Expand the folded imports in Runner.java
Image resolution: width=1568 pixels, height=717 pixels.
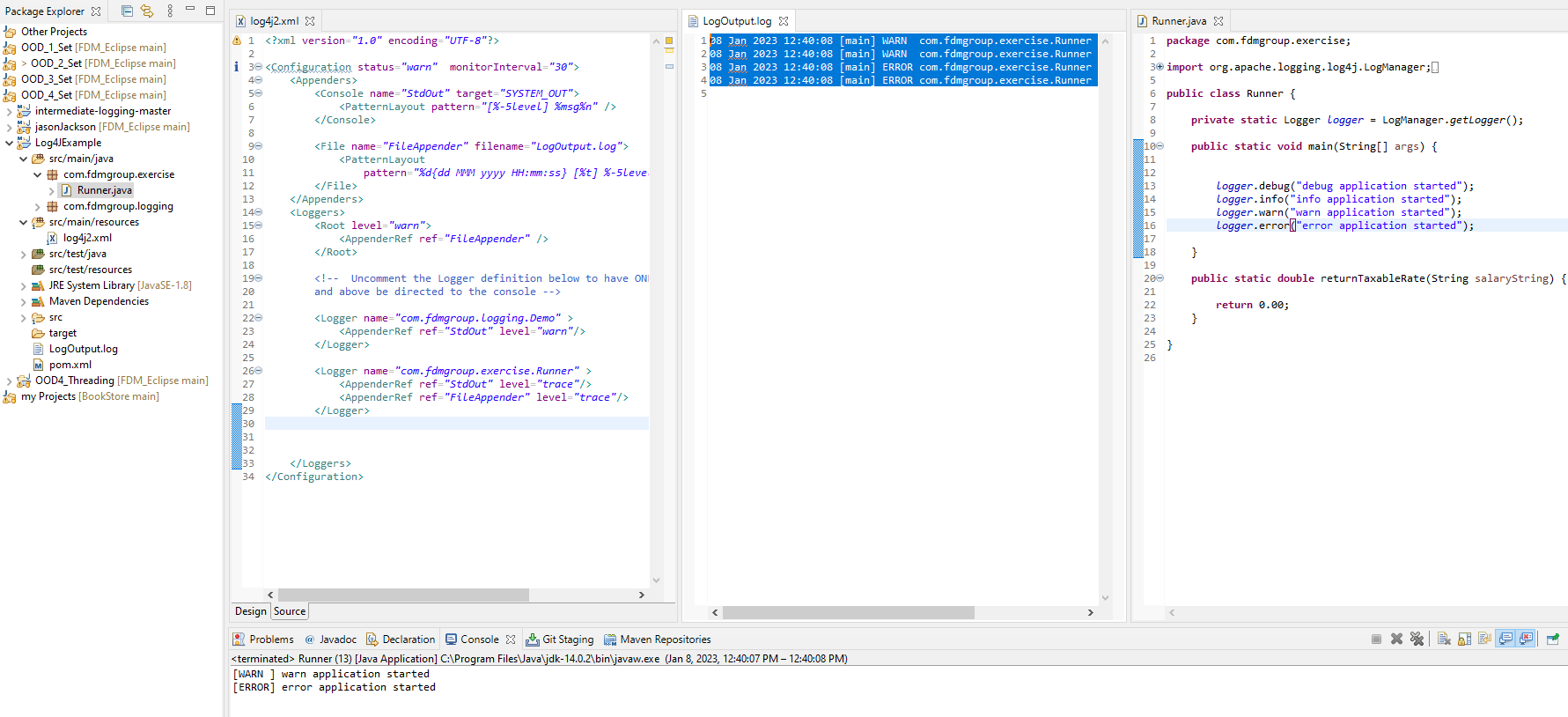[x=1159, y=67]
